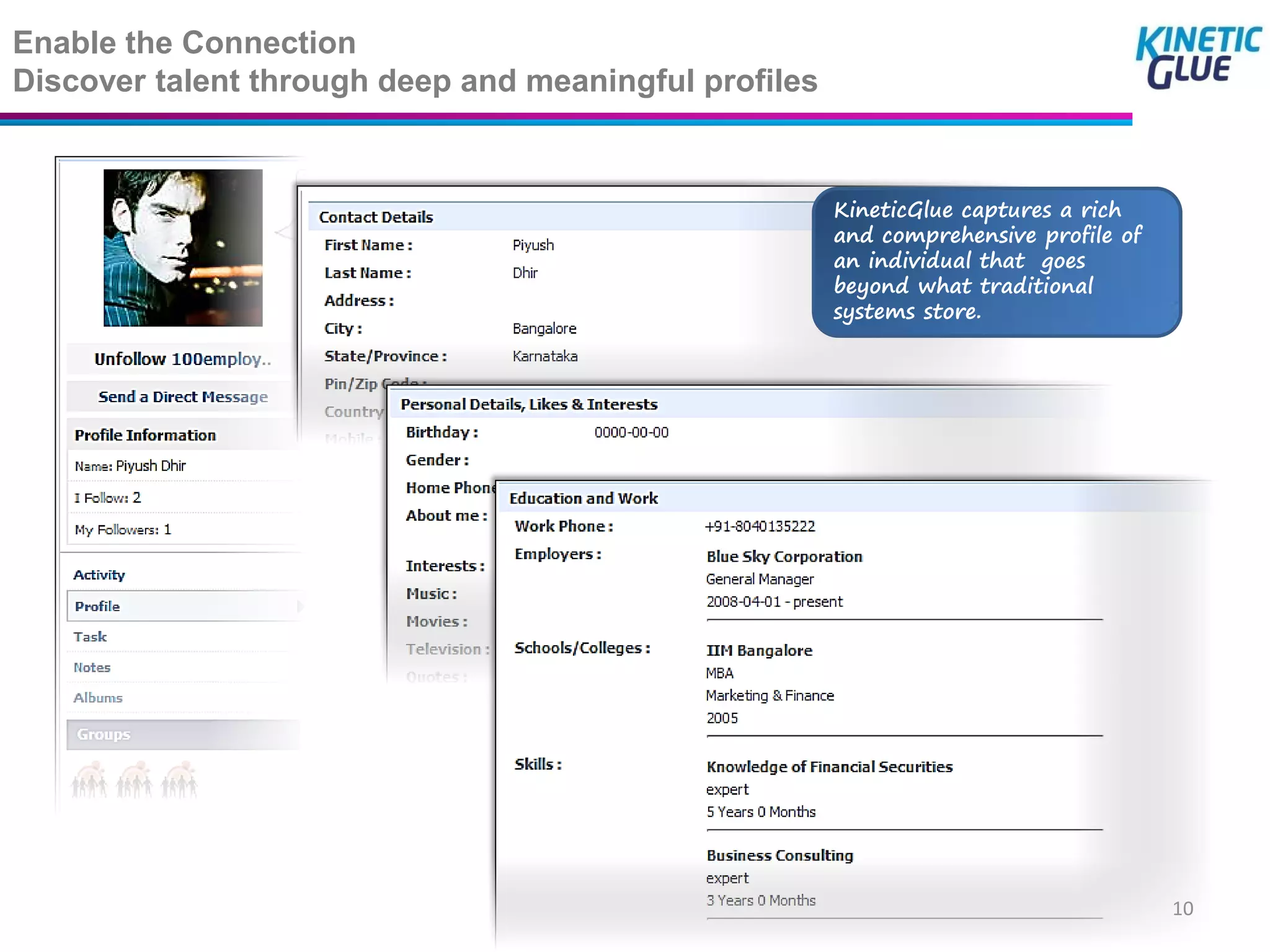Screen dimensions: 1270x952
Task: Click first name value Piyush
Action: 533,245
